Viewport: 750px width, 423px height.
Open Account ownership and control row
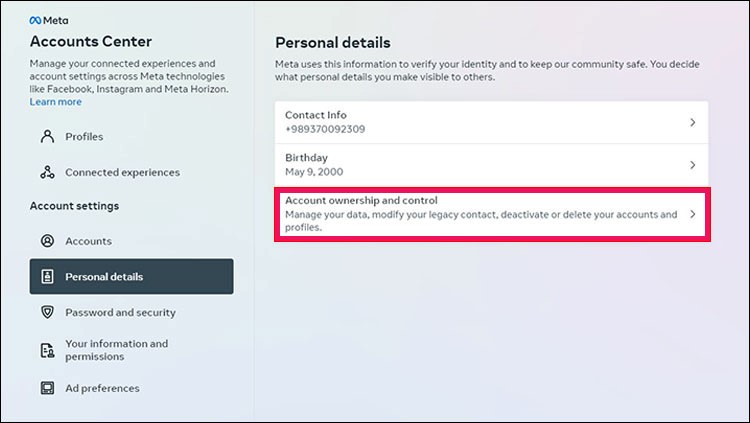(492, 214)
